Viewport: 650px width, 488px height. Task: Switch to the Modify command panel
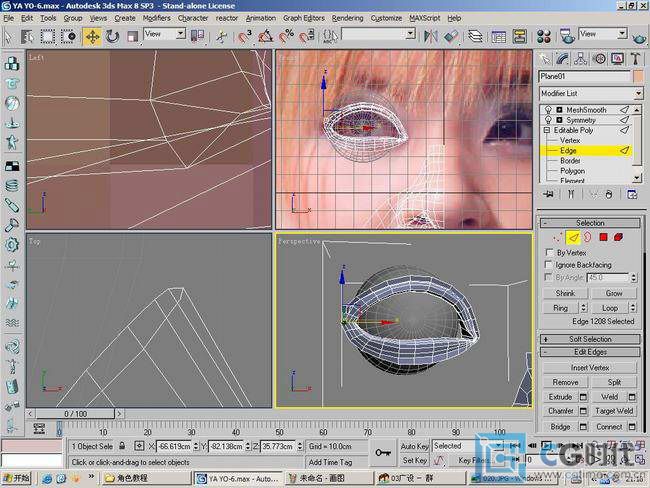pos(563,59)
